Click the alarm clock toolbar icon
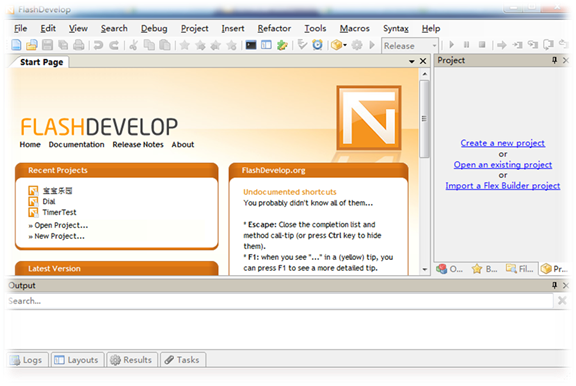Viewport: 576px width, 386px height. point(317,45)
